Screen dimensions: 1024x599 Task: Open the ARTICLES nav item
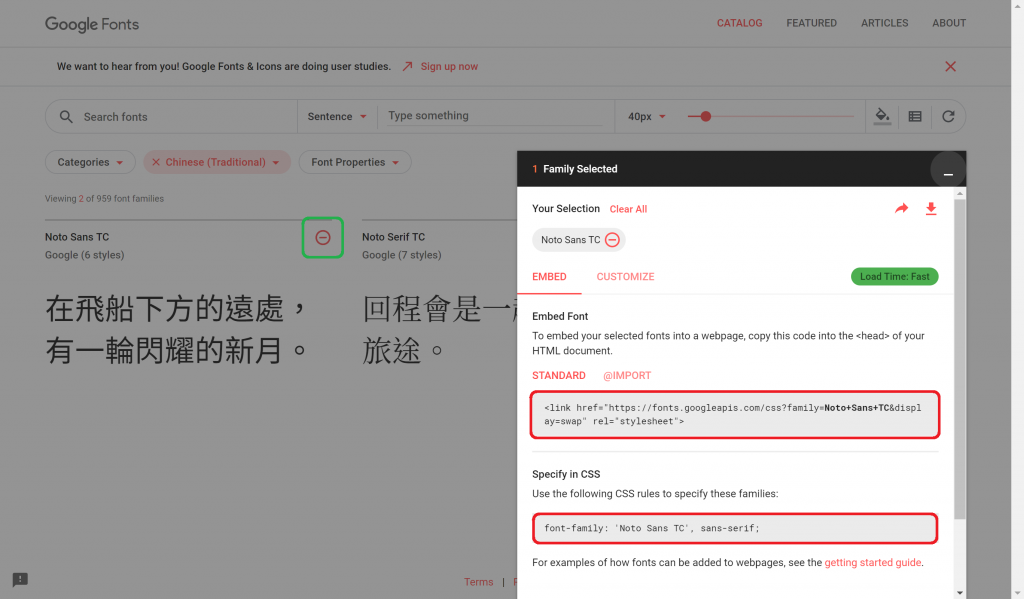pos(884,23)
